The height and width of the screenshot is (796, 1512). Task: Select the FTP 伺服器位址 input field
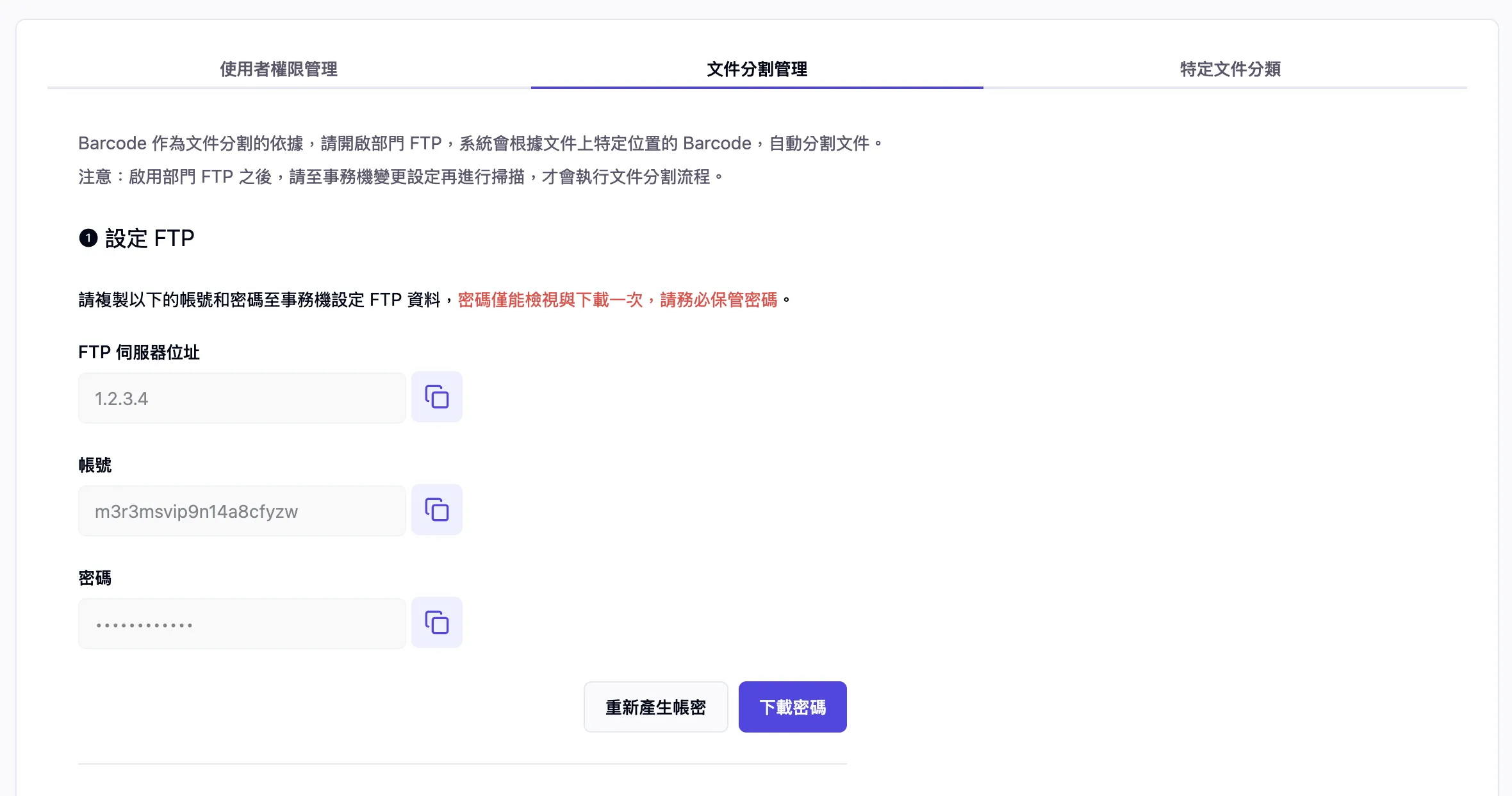point(242,398)
